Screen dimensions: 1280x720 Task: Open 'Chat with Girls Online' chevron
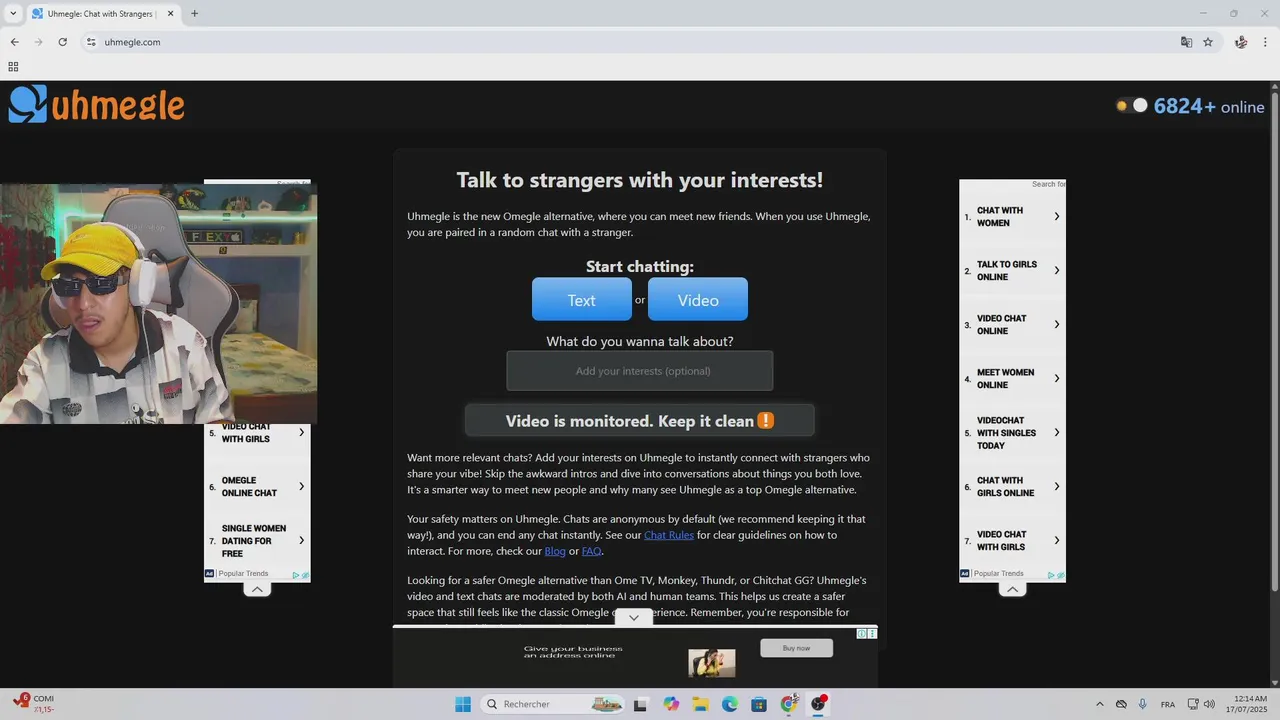click(x=1057, y=487)
